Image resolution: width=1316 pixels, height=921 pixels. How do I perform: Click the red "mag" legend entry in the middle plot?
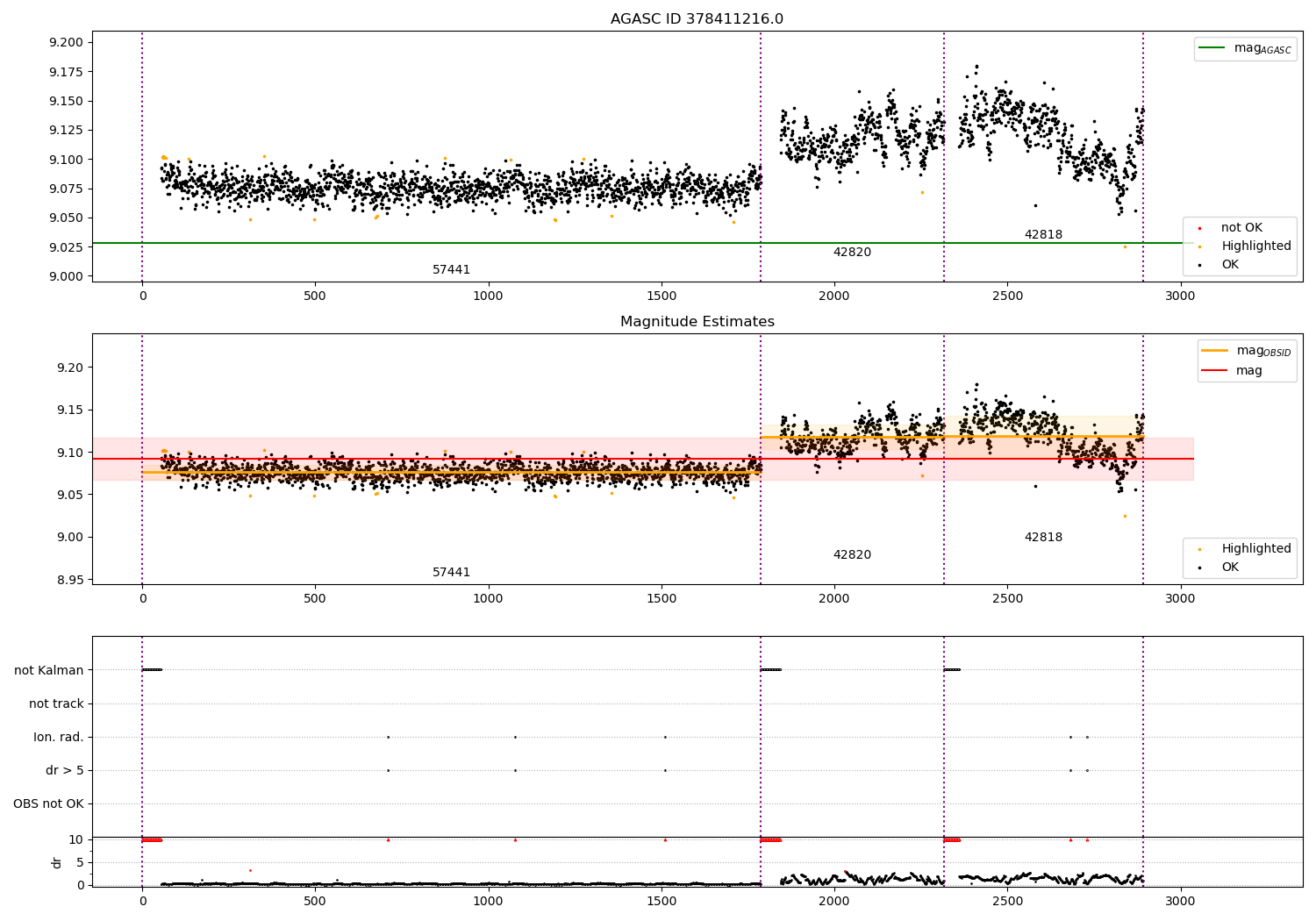pyautogui.click(x=1232, y=371)
